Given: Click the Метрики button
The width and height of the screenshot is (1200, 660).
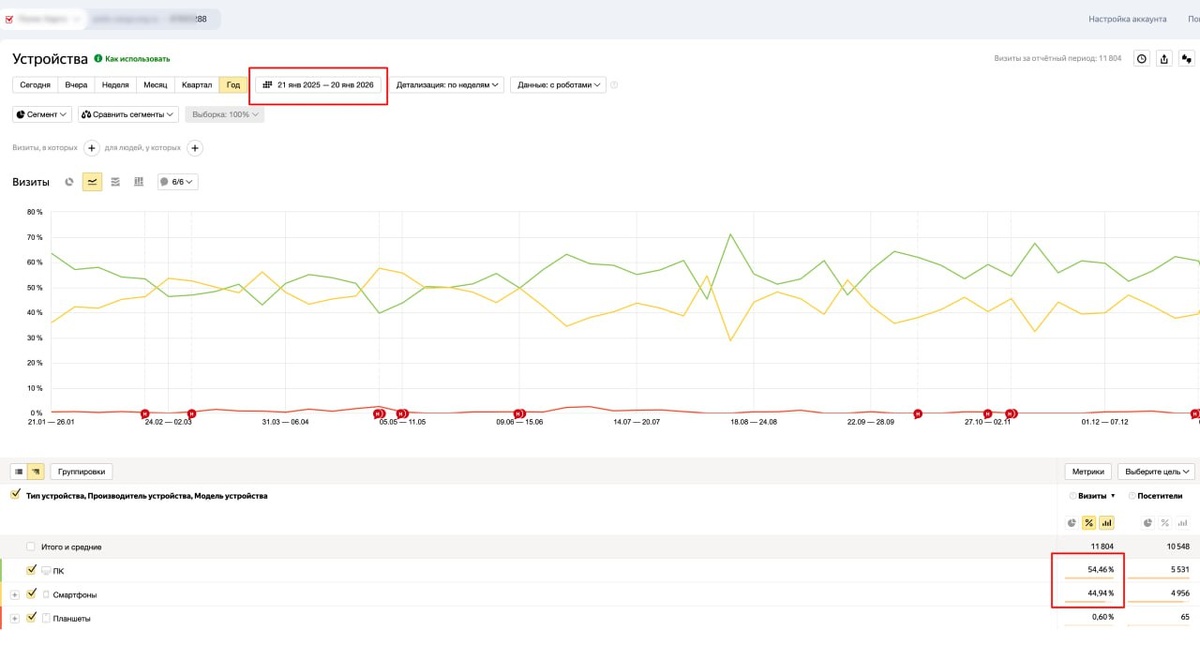Looking at the screenshot, I should [1088, 471].
